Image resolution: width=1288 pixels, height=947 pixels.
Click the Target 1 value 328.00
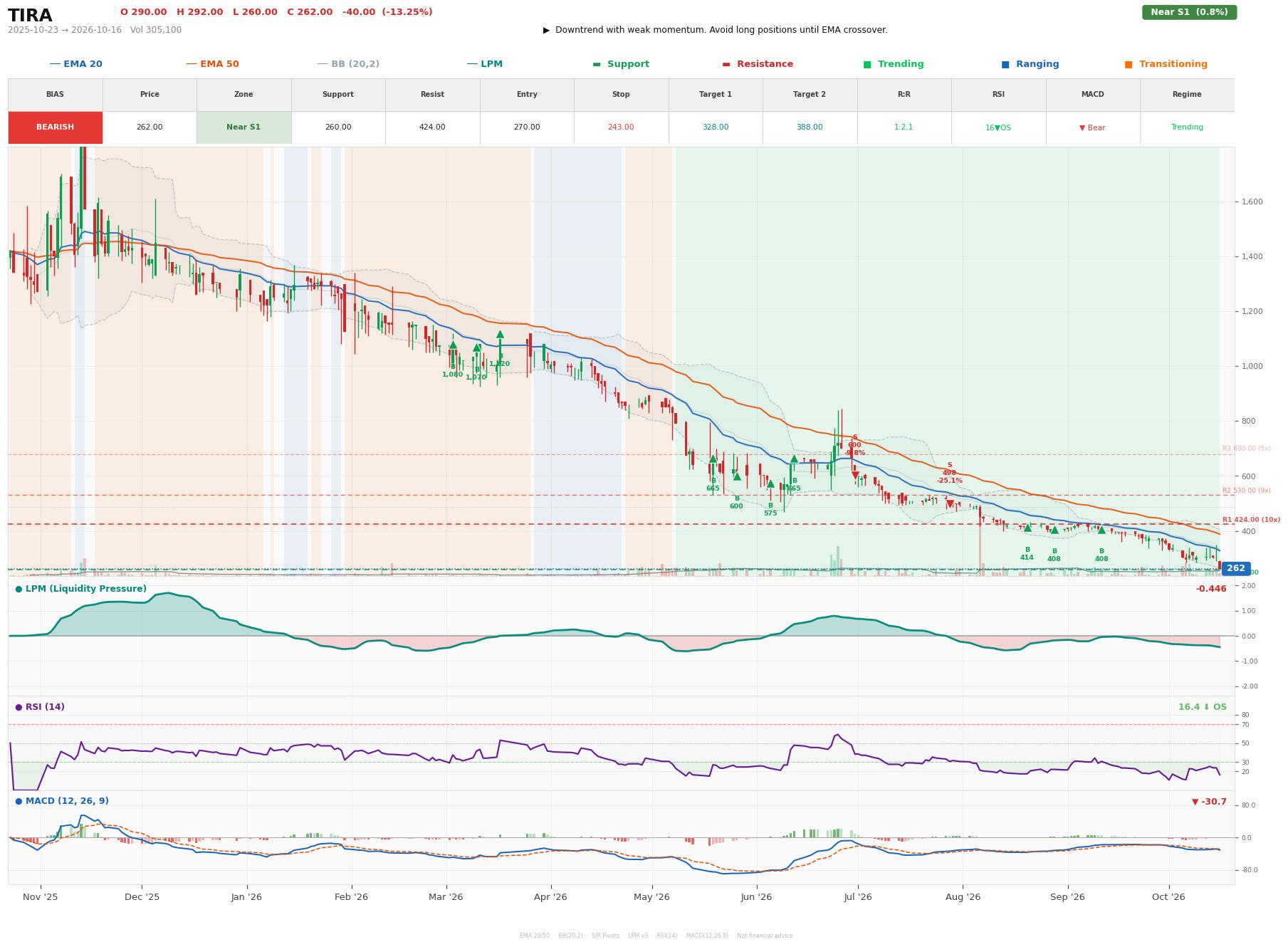[x=715, y=127]
